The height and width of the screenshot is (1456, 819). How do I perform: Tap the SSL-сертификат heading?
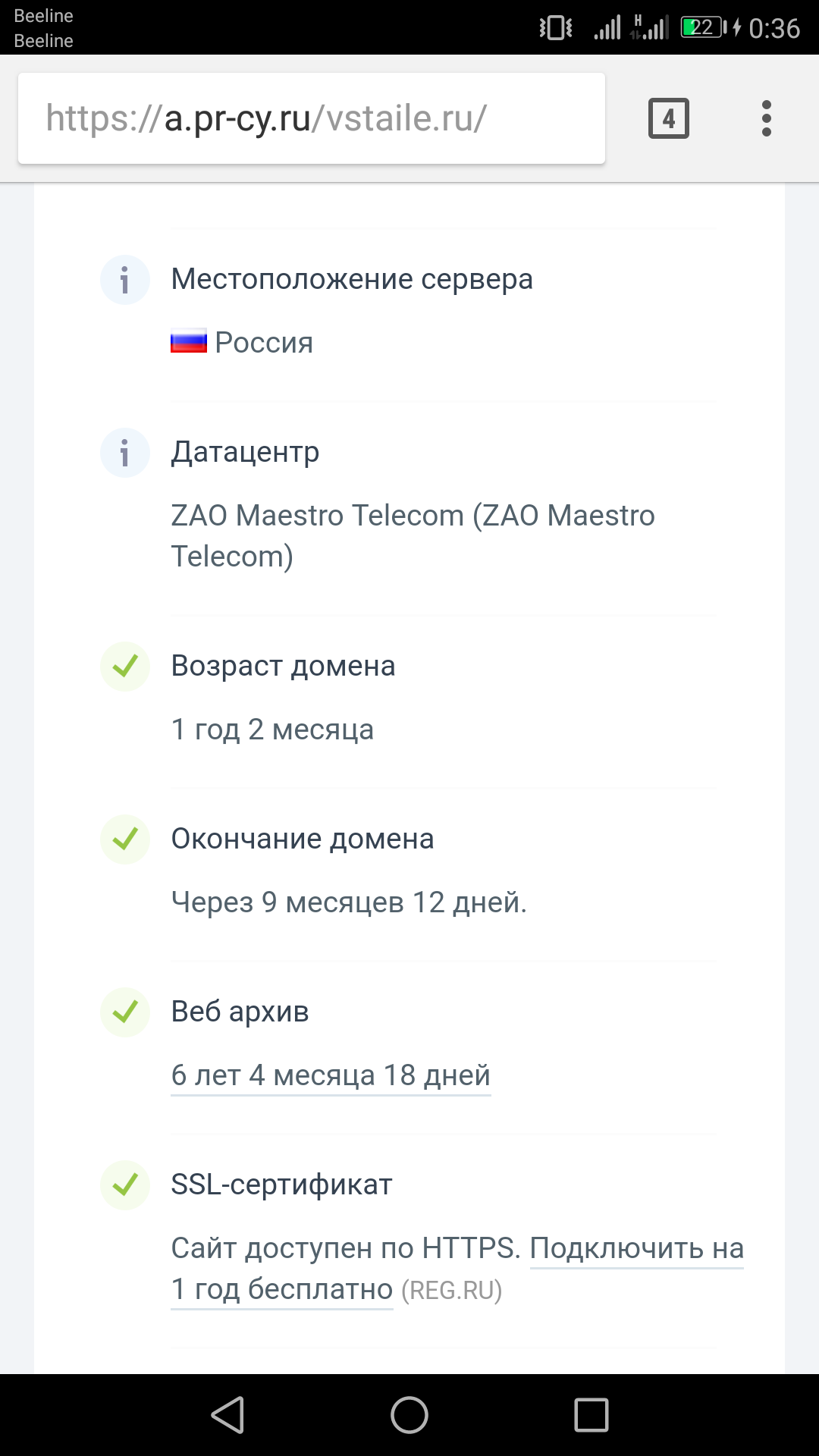[x=281, y=1185]
